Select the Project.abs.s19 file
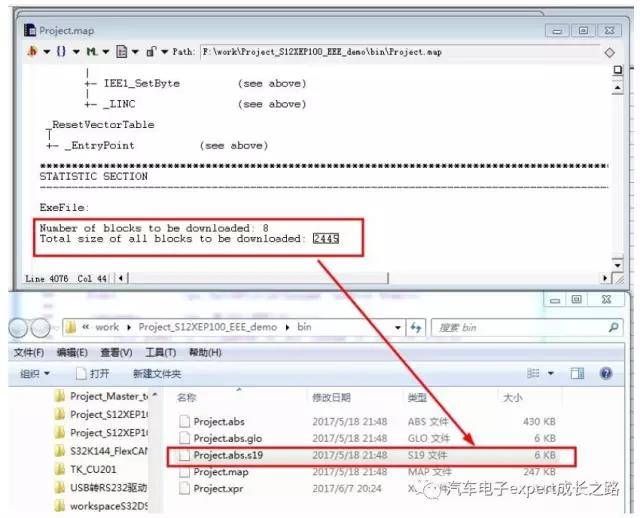The image size is (640, 518). point(227,455)
